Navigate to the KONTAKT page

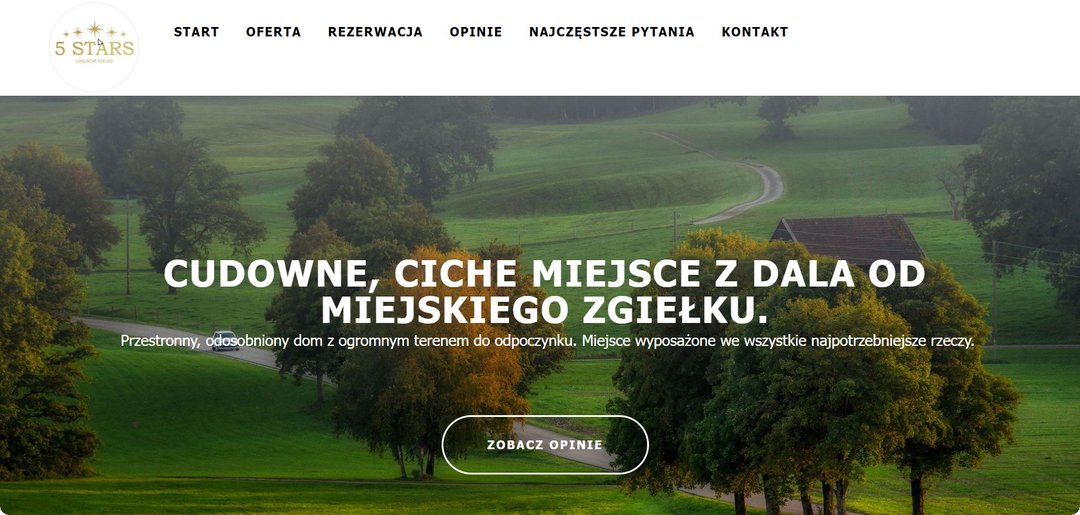click(x=755, y=32)
